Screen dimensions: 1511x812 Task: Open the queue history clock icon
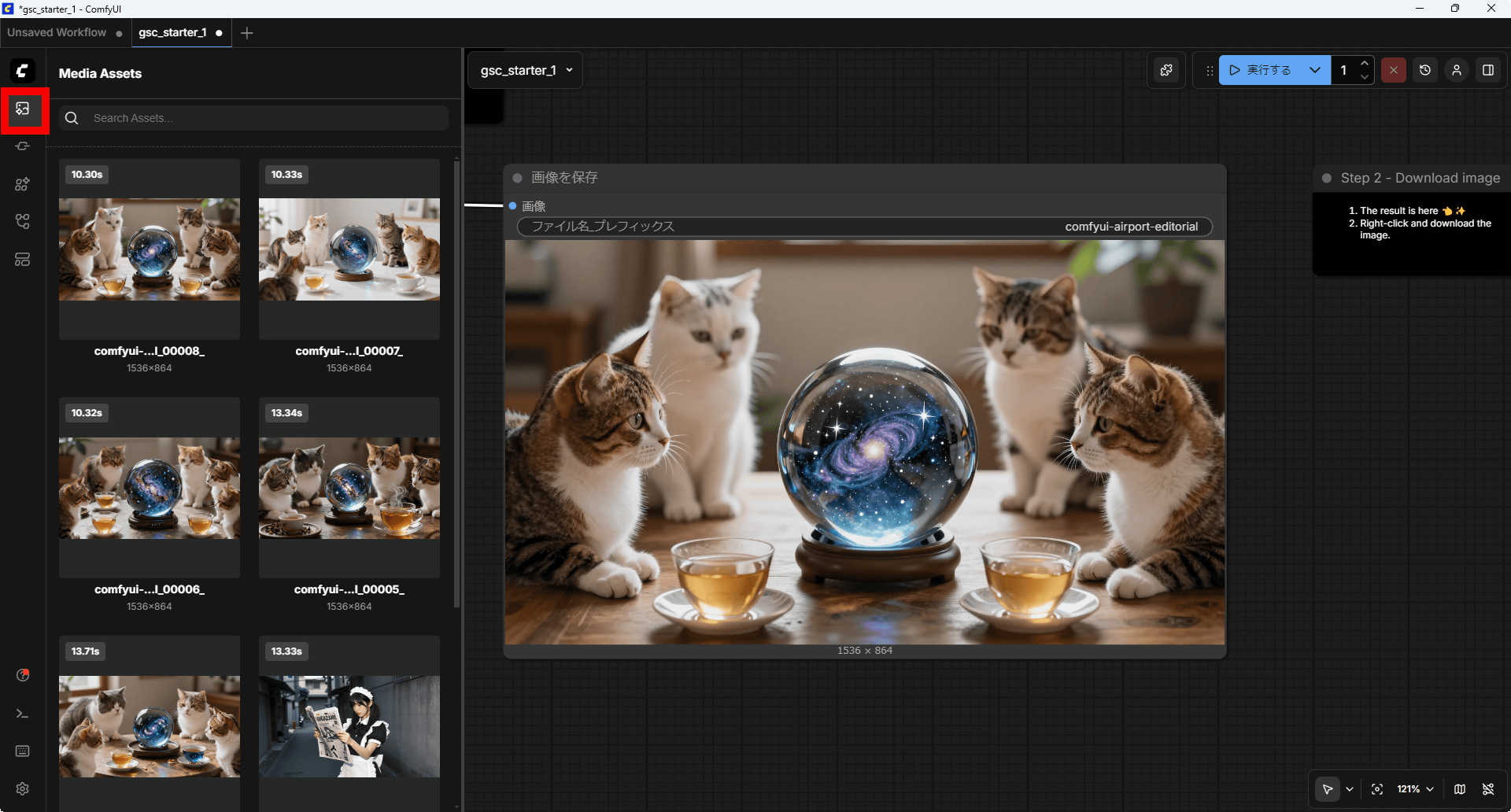coord(1425,70)
